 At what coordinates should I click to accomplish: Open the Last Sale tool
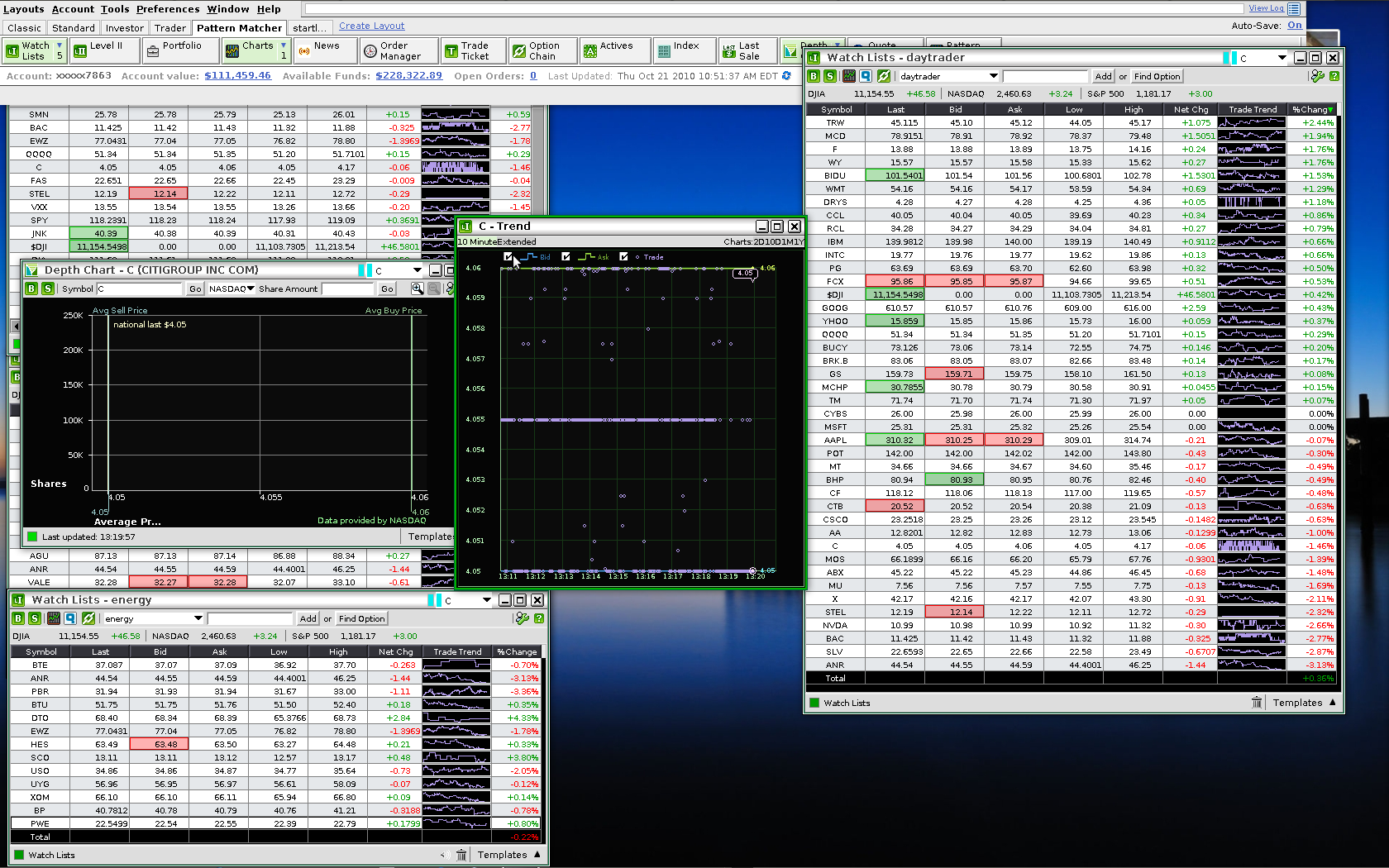747,51
